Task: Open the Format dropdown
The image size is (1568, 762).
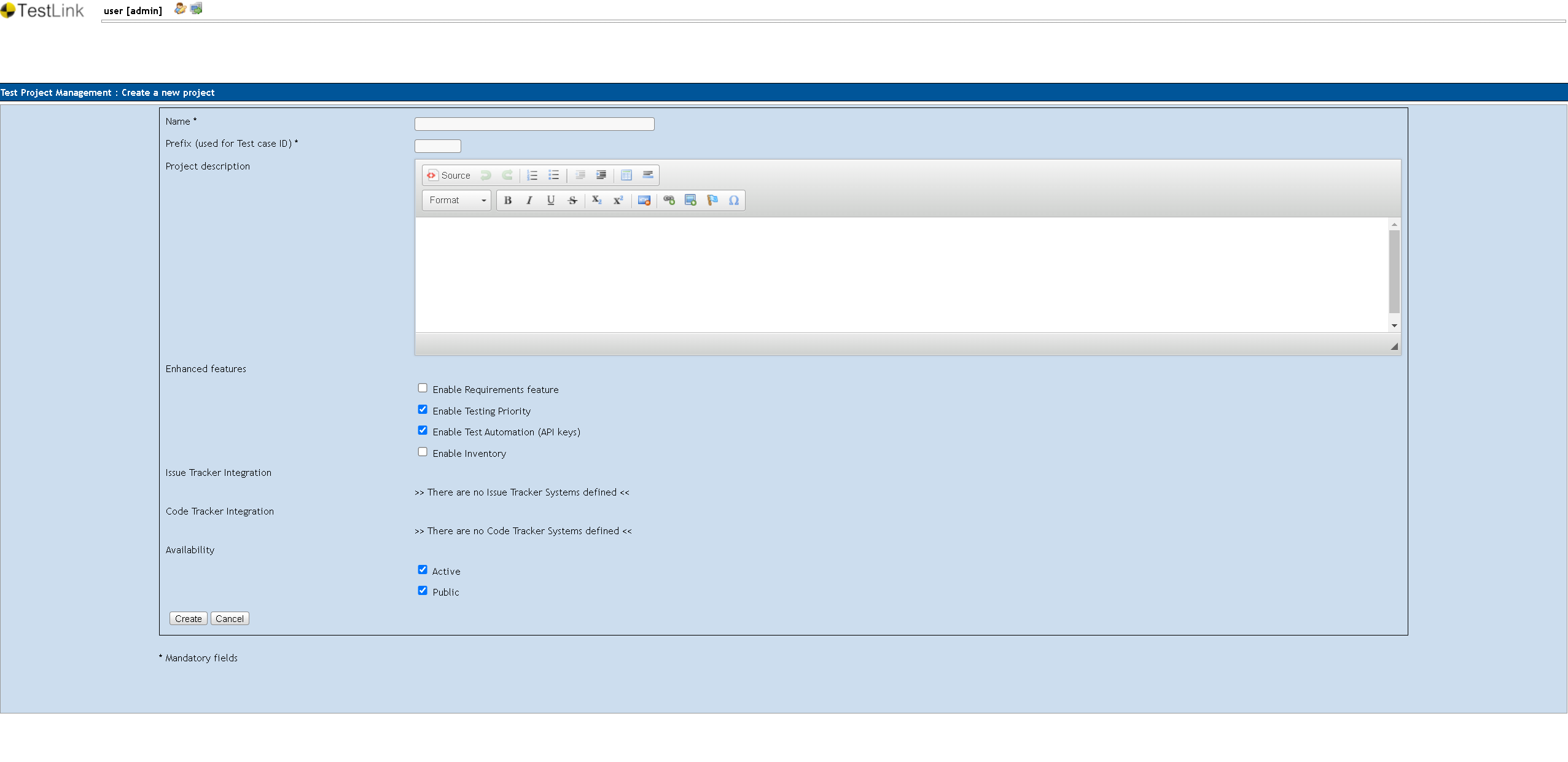Action: (x=456, y=200)
